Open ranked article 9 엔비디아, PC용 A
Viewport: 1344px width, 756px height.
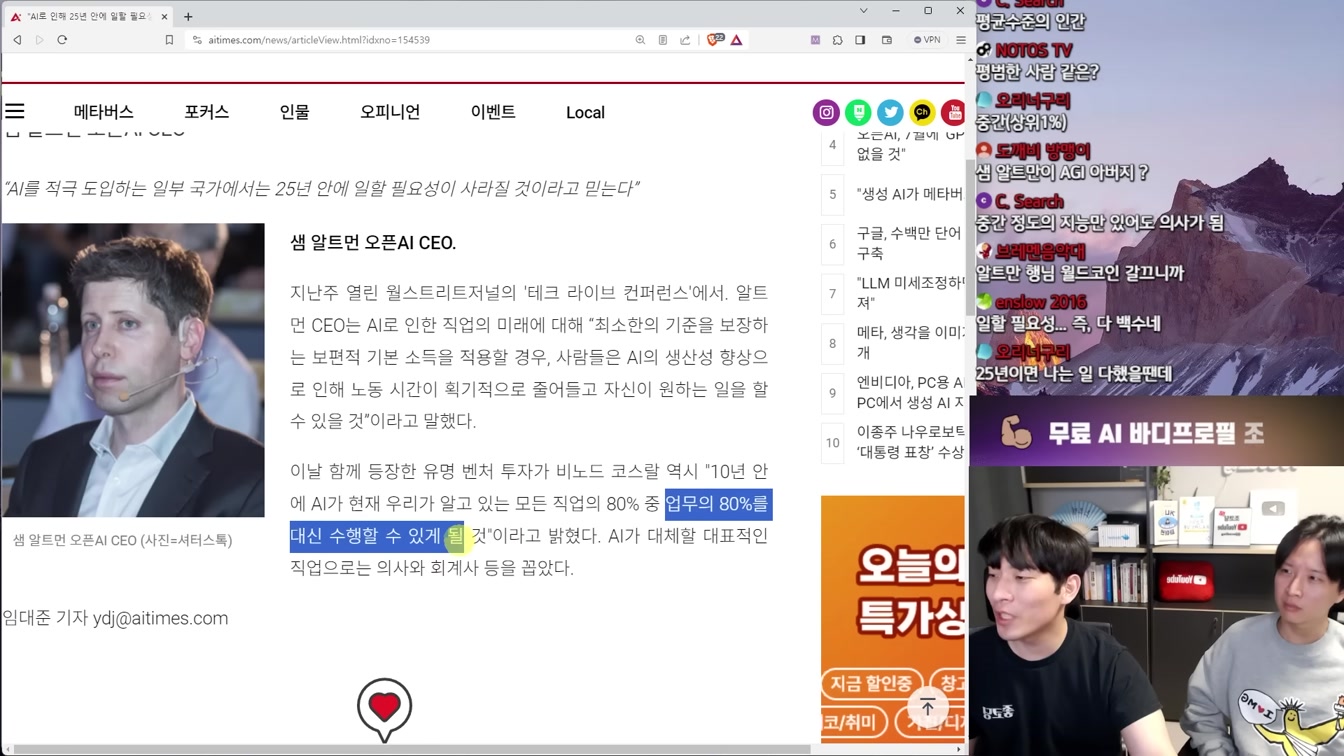910,392
